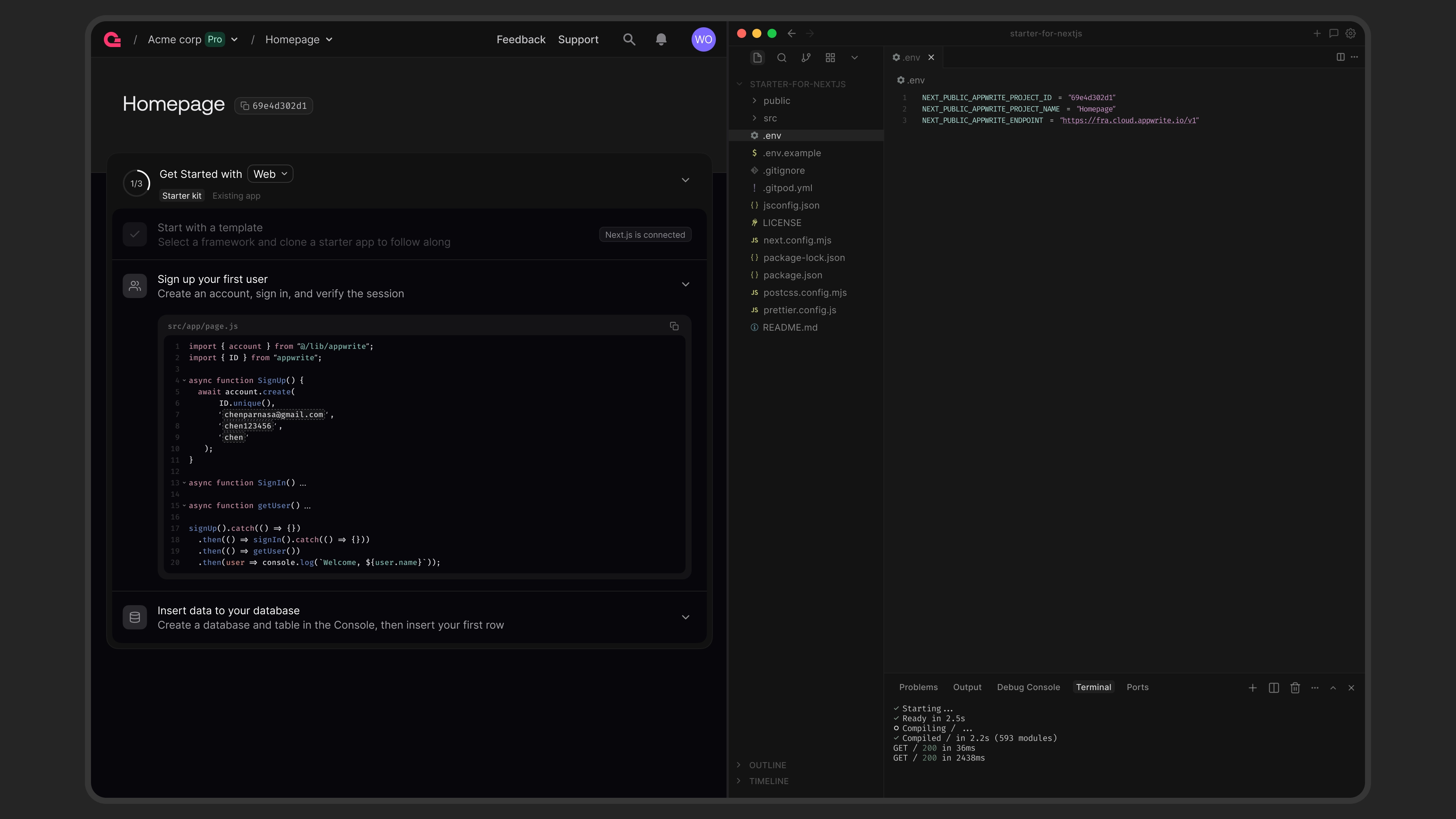
Task: Open the editor sidebar Search icon
Action: tap(782, 58)
